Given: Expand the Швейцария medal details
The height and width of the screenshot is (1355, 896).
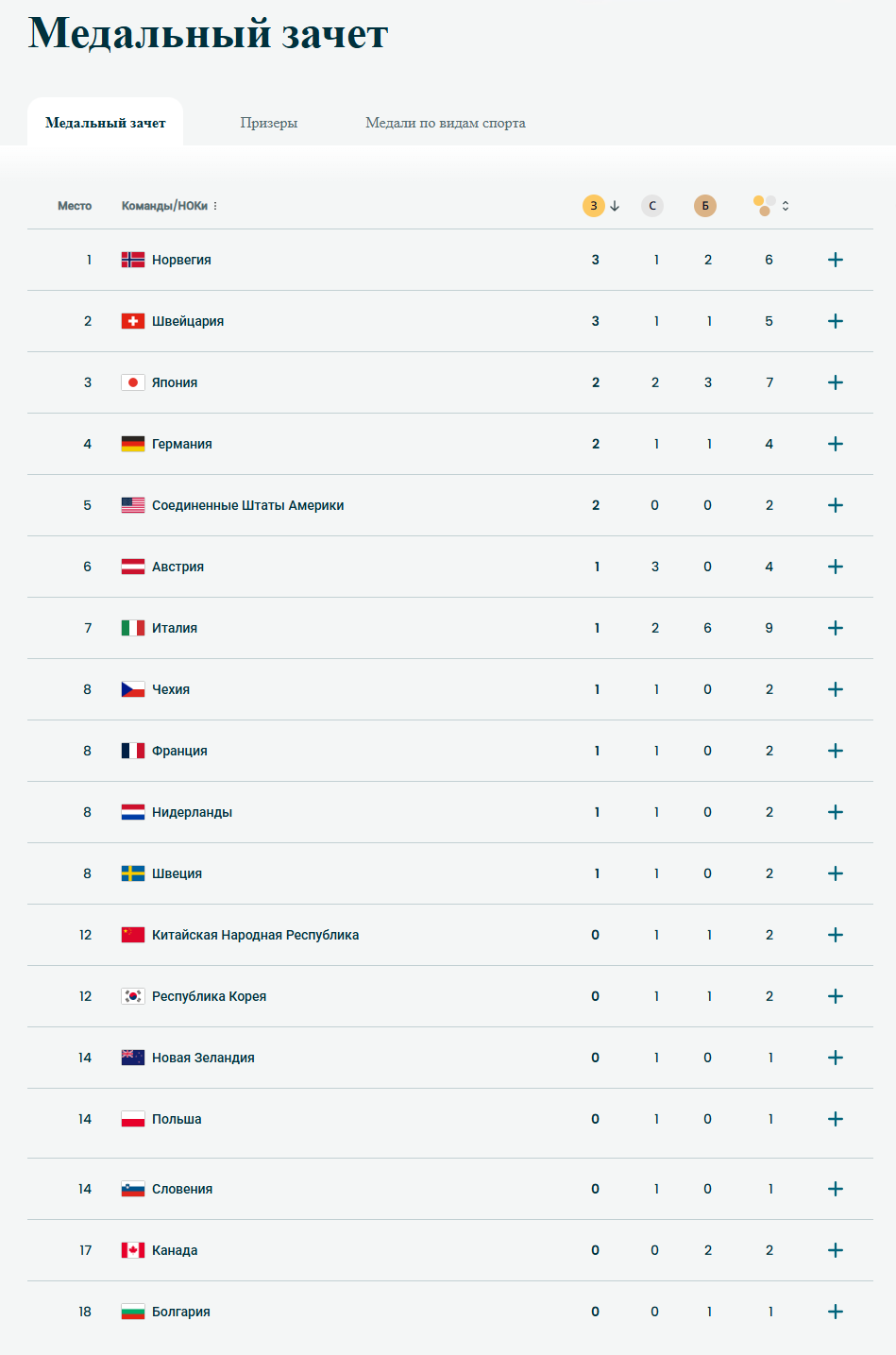Looking at the screenshot, I should pos(836,321).
